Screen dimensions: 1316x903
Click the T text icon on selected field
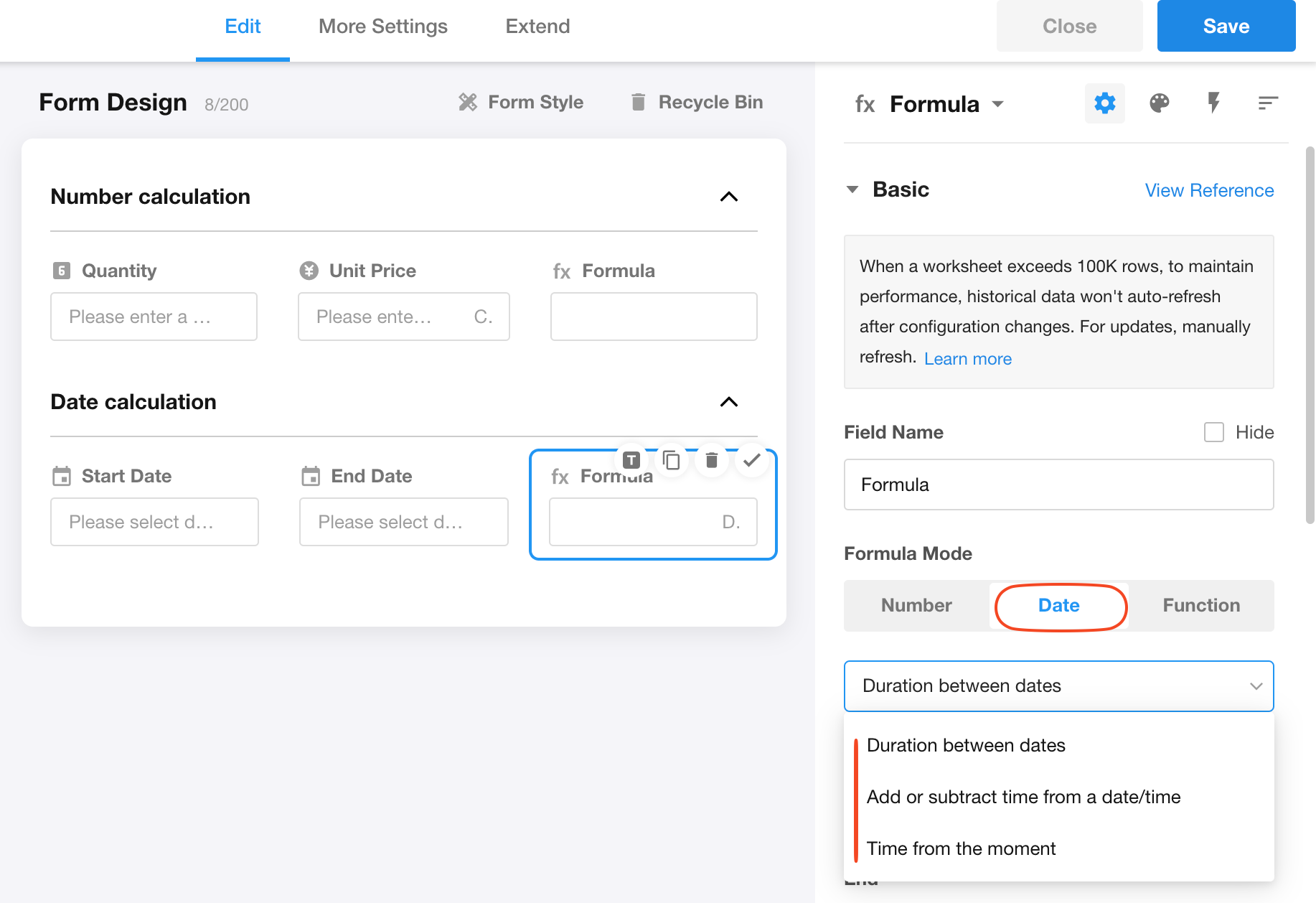[x=631, y=460]
